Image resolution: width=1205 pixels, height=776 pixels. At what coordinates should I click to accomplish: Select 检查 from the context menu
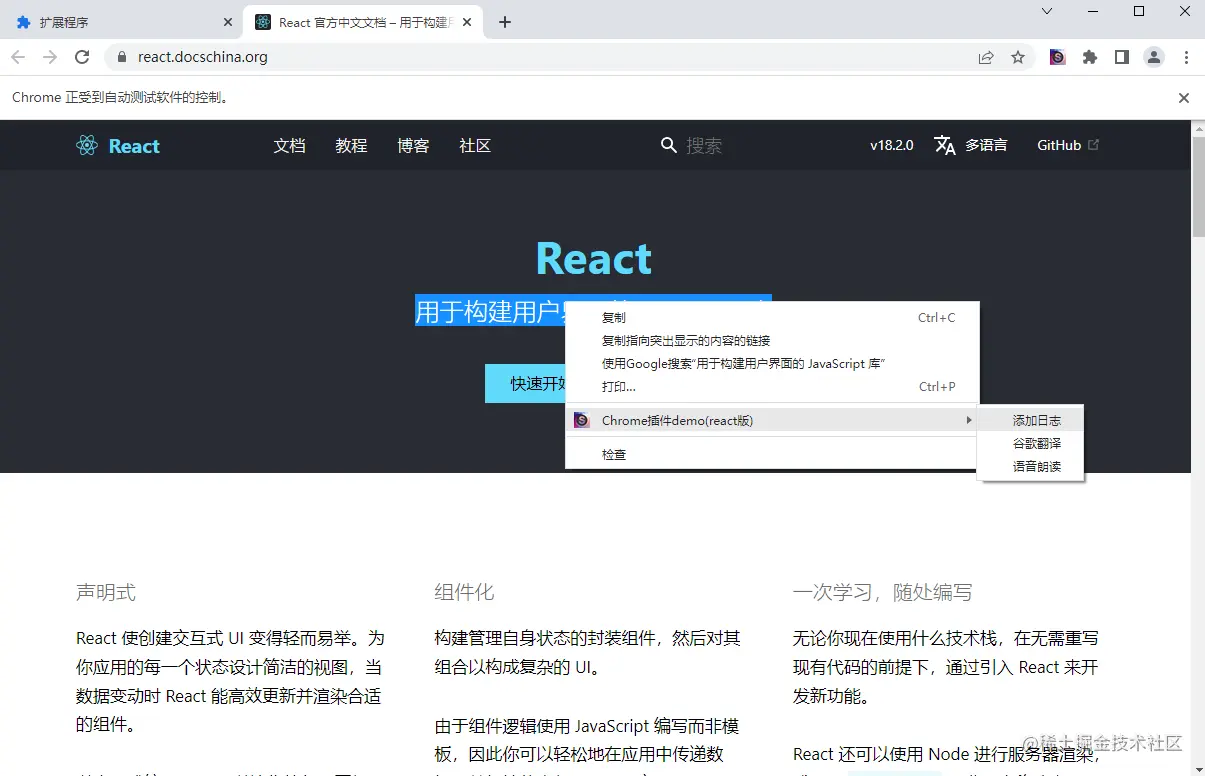click(x=613, y=454)
